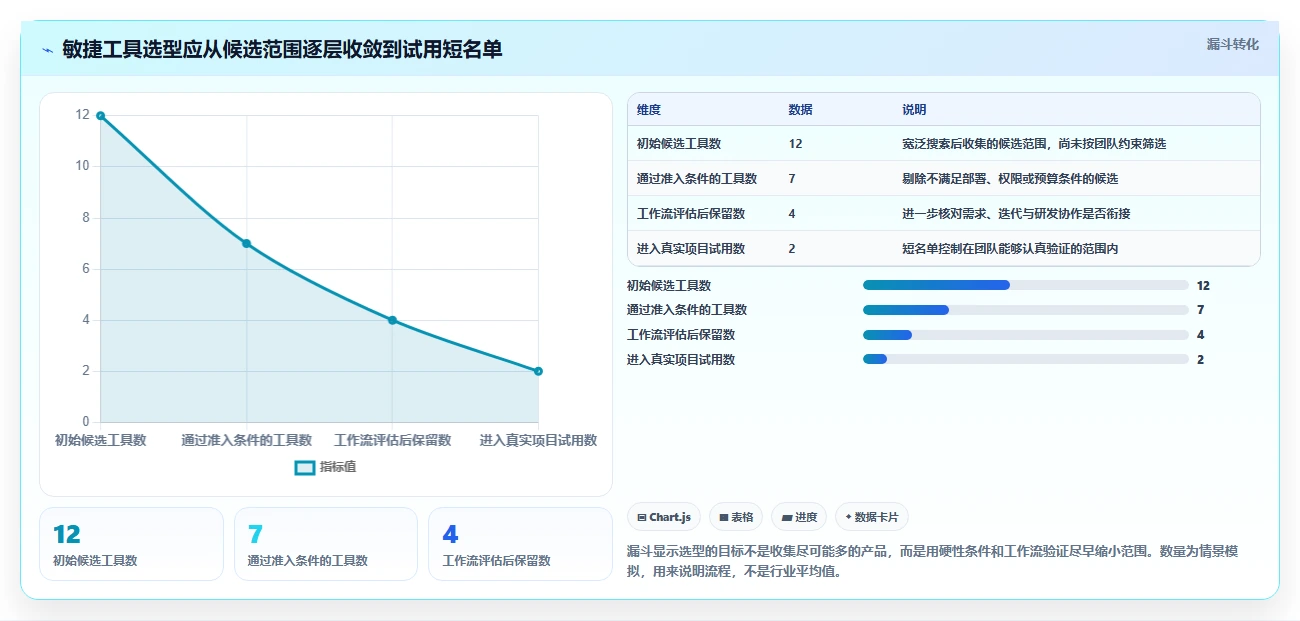Click description 短名单控制在团队能够认真验证的范围内

(x=1010, y=249)
